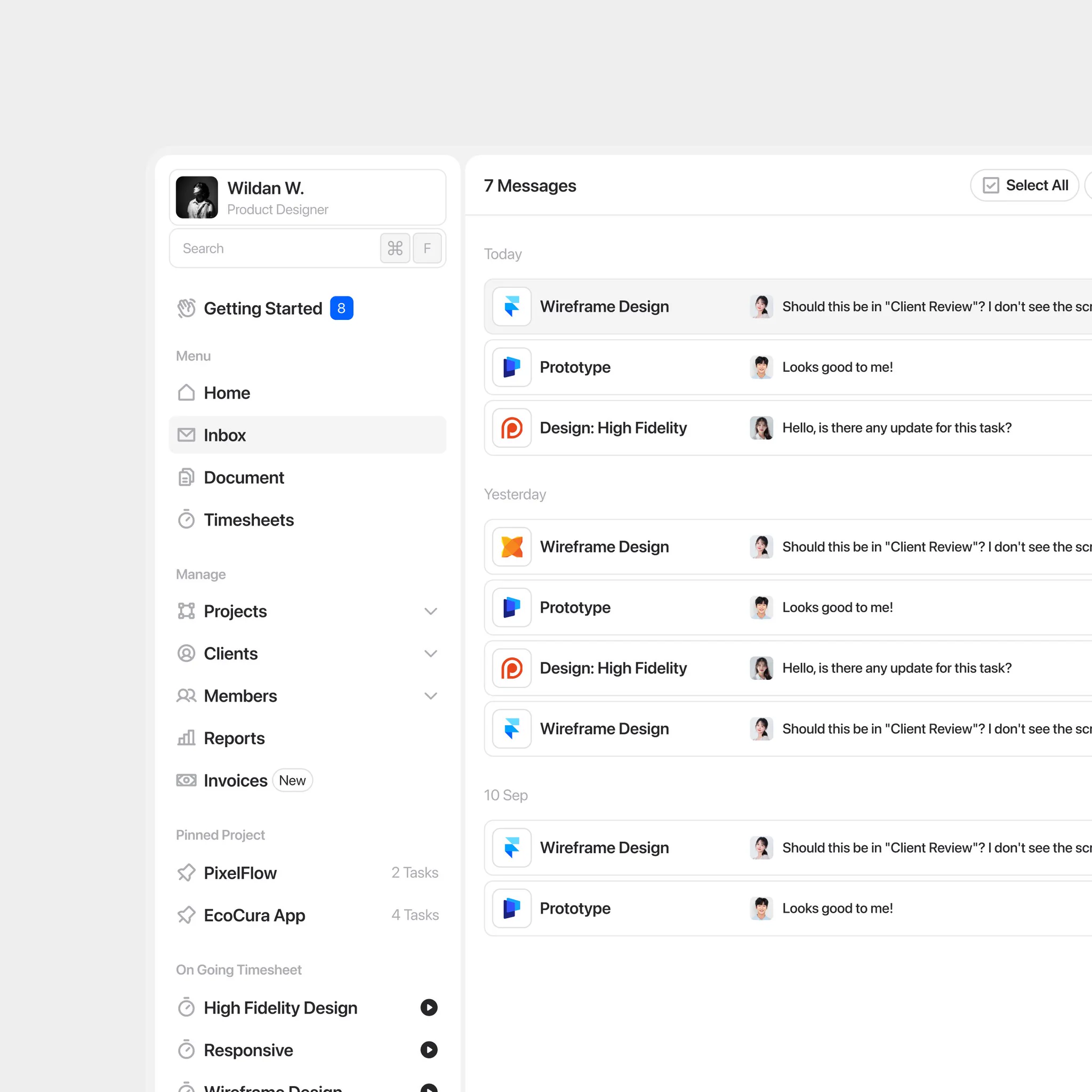
Task: Open the Home menu item
Action: tap(308, 392)
